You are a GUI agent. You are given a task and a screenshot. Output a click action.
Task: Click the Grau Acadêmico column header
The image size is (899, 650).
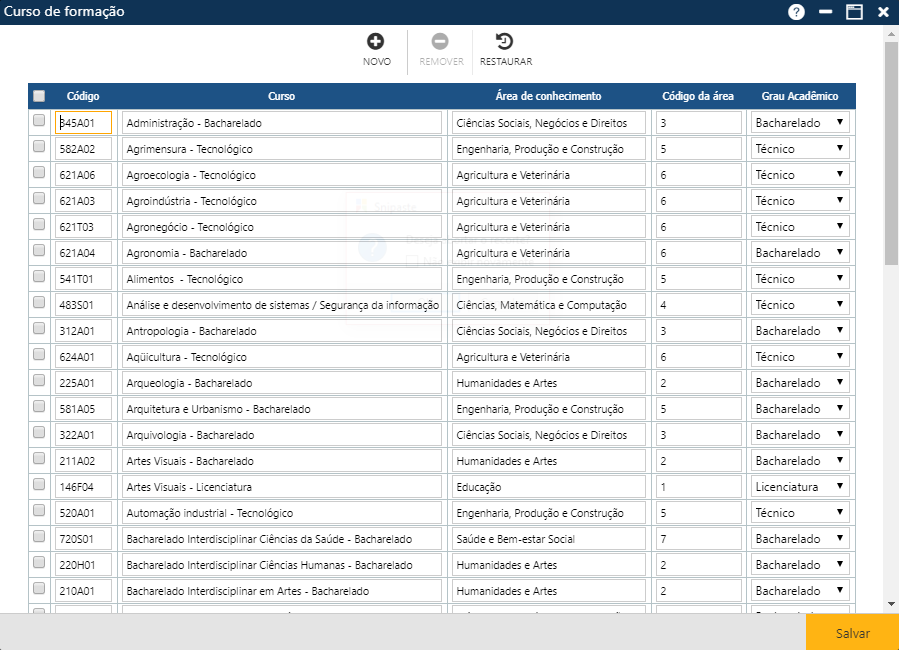800,96
